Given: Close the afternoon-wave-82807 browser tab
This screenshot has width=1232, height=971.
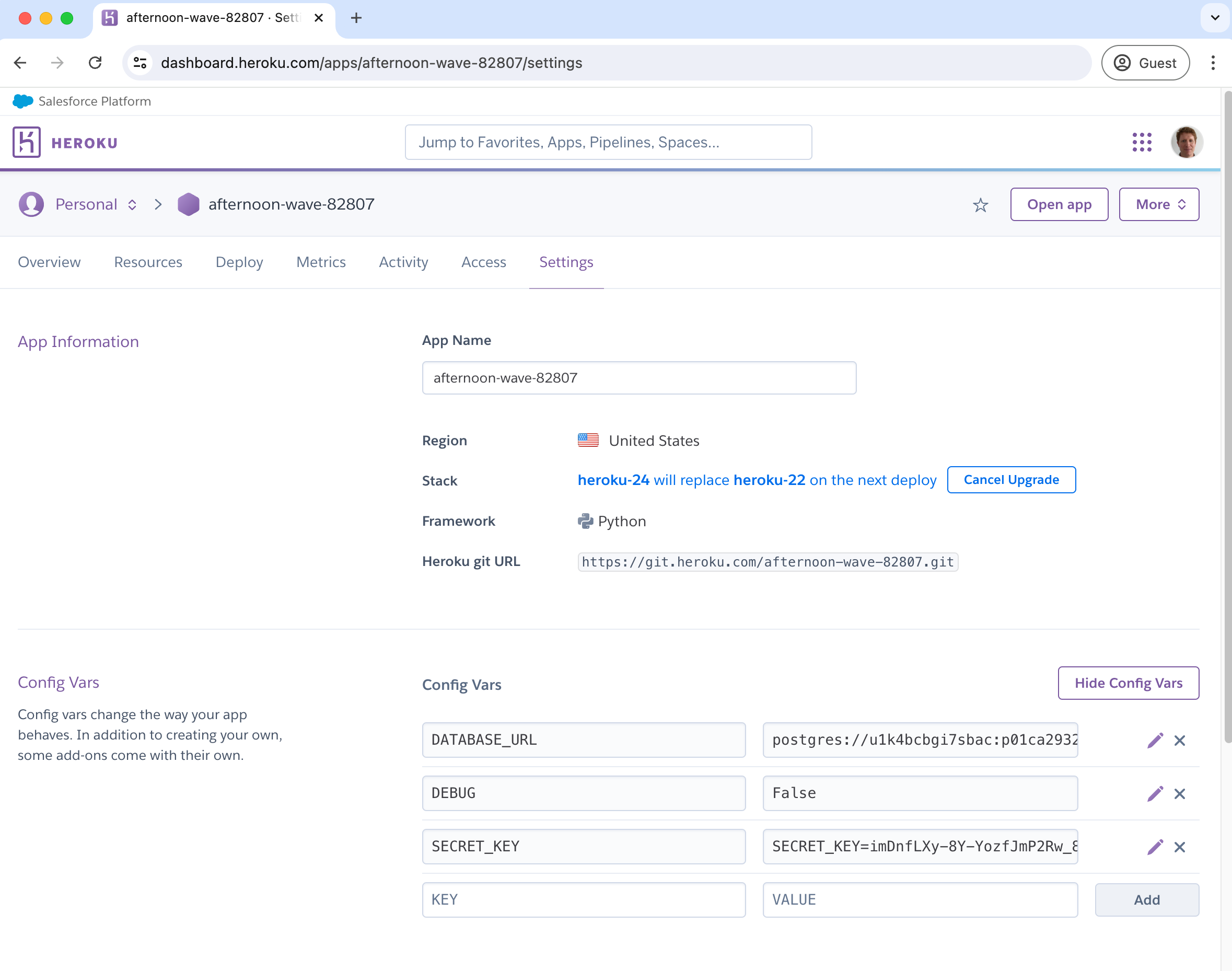Looking at the screenshot, I should 319,18.
